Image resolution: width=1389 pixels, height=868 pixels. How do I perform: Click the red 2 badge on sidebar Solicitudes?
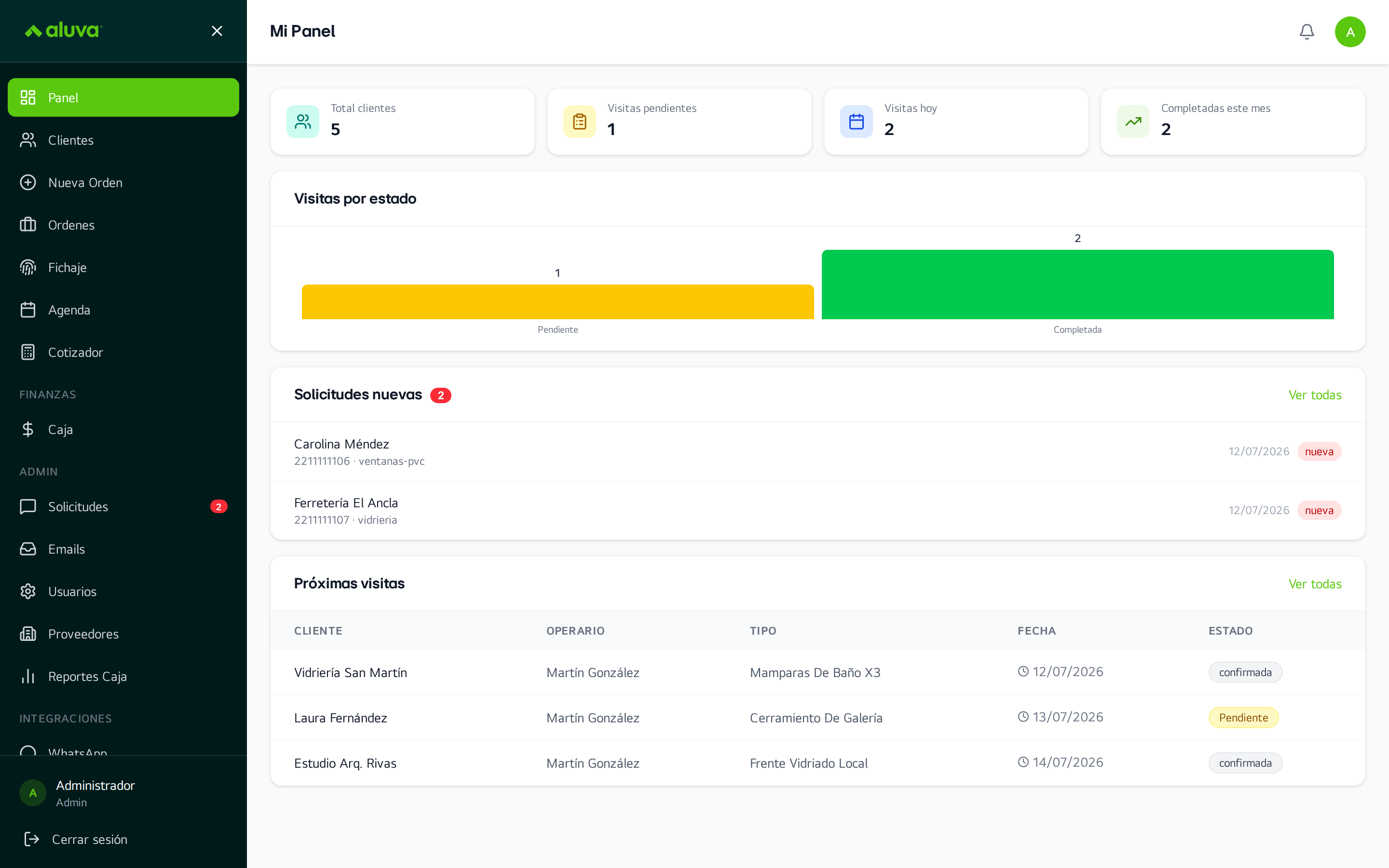click(218, 506)
